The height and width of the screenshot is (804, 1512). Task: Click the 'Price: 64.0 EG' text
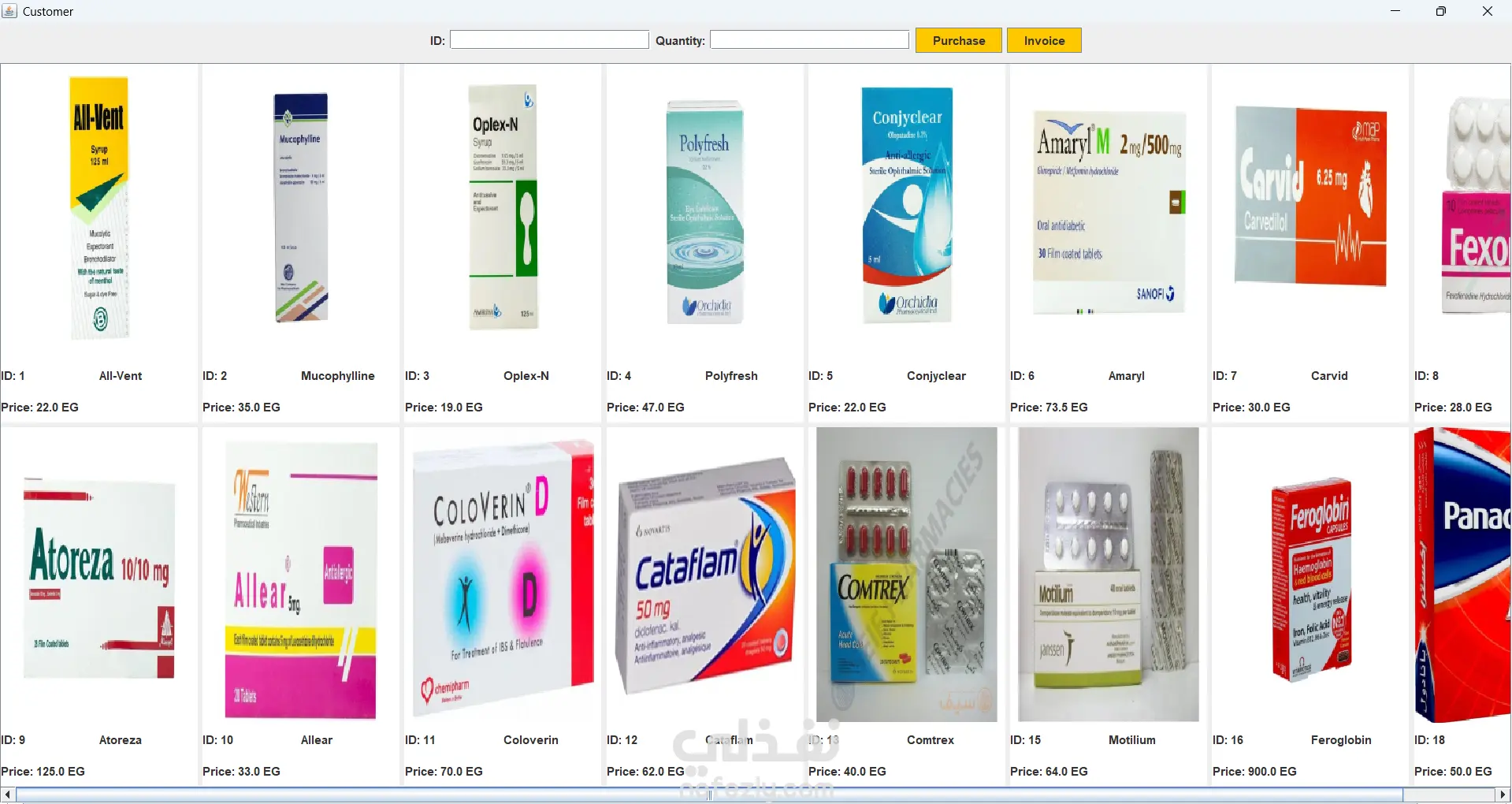1049,772
